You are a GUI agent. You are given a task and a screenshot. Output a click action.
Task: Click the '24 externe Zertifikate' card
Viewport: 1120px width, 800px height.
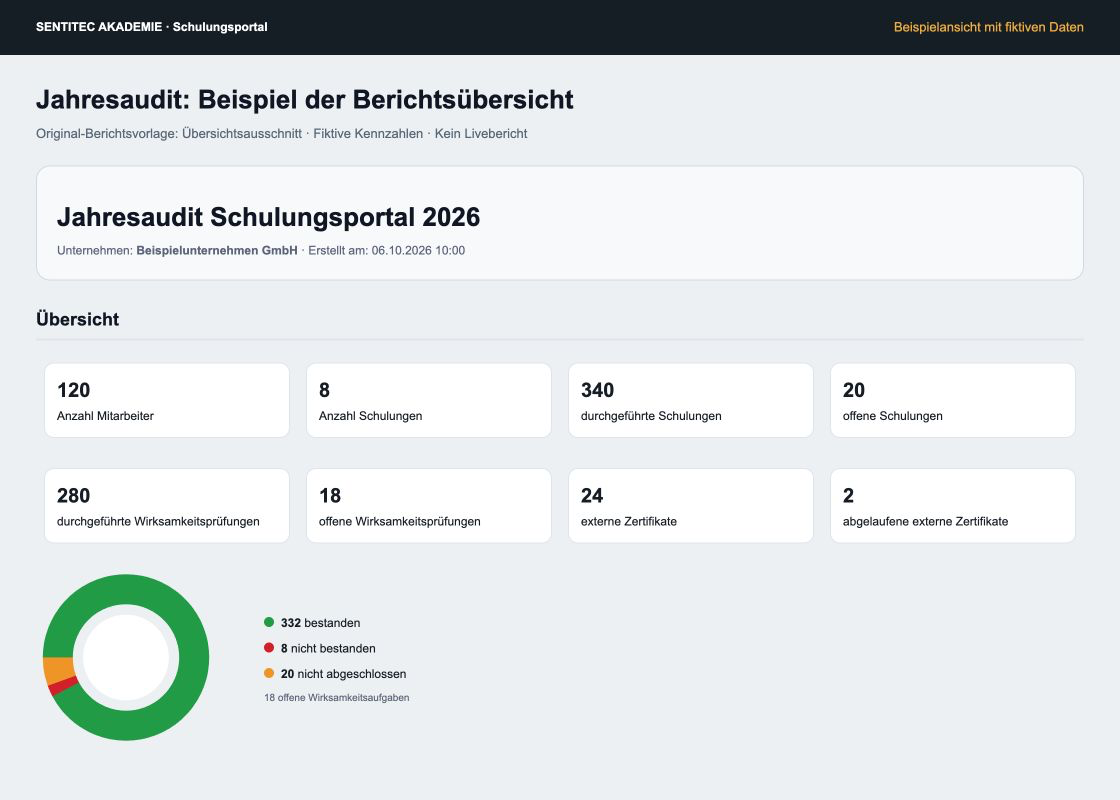[x=691, y=506]
